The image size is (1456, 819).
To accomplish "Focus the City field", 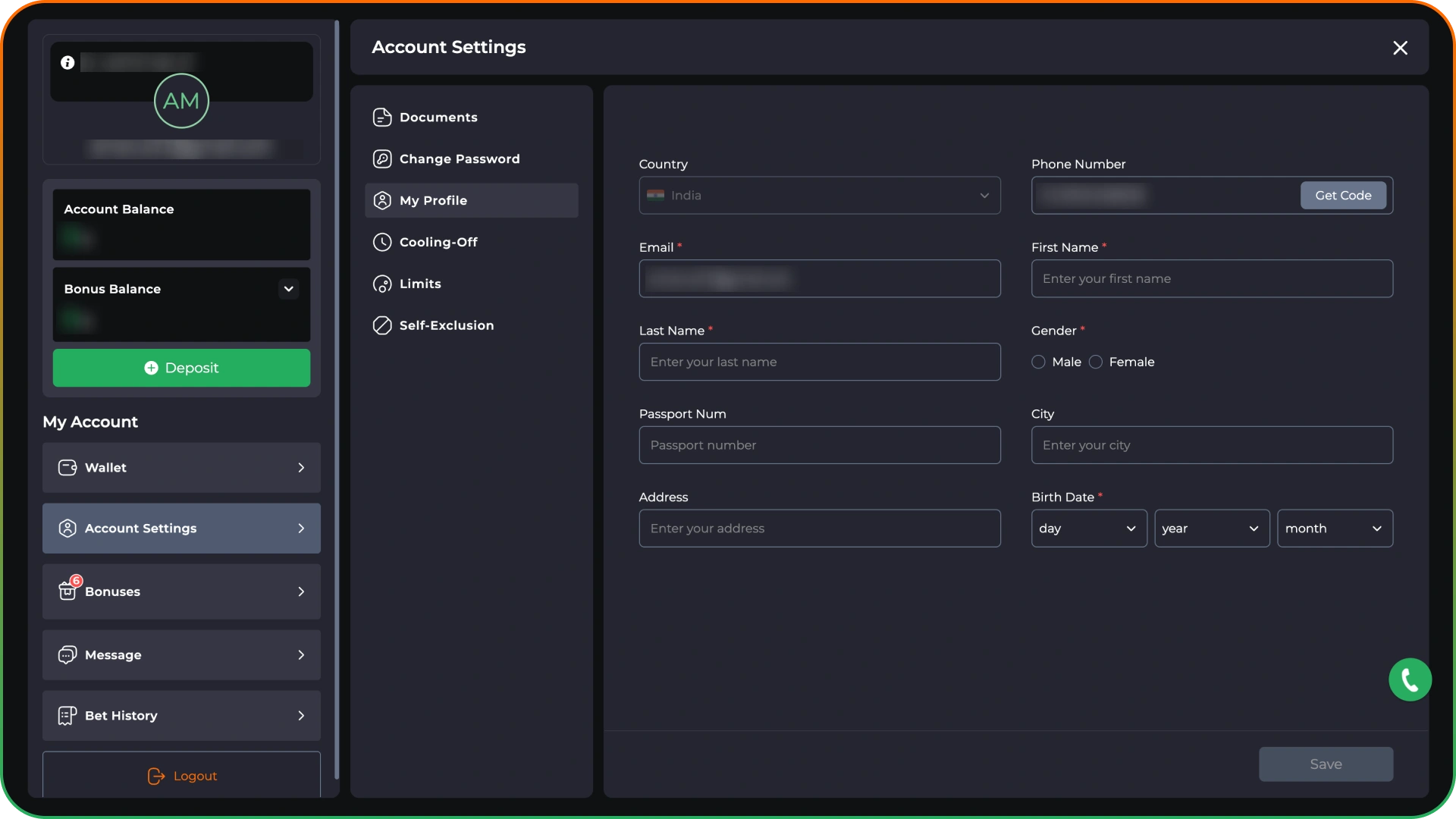I will click(1212, 445).
